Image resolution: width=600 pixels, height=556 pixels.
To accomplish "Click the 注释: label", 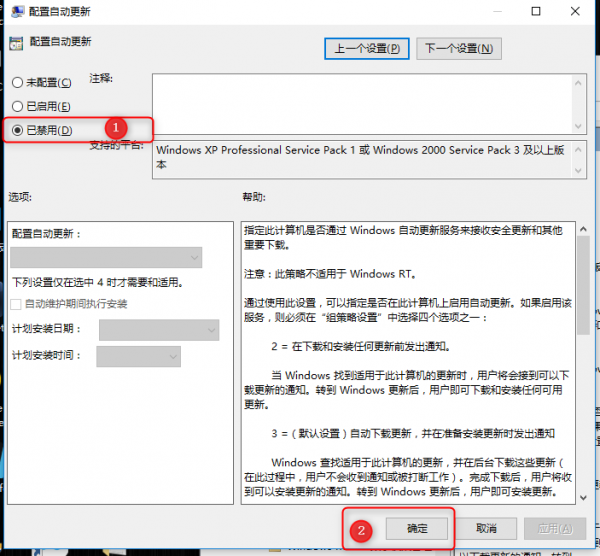I will pos(101,78).
